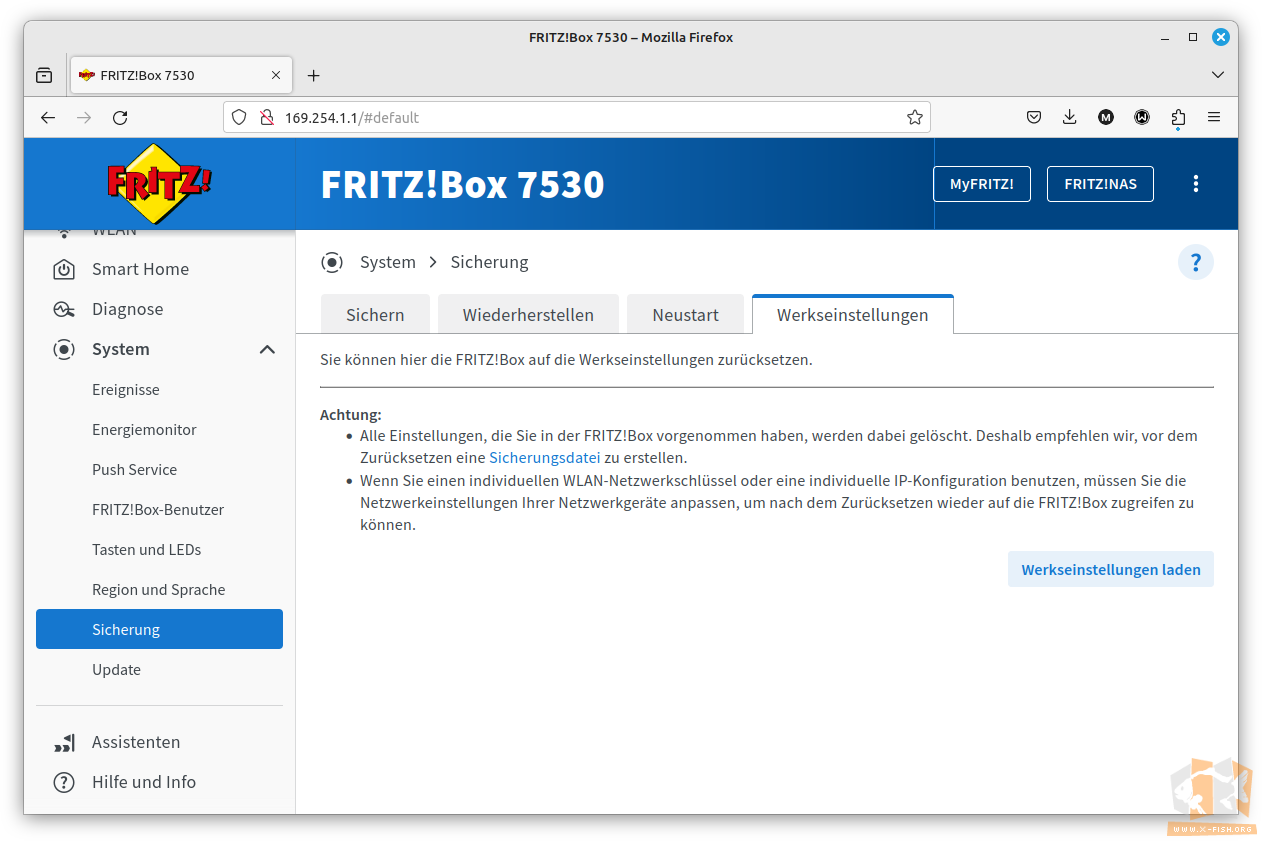Click the FRITZ! logo

coord(160,183)
